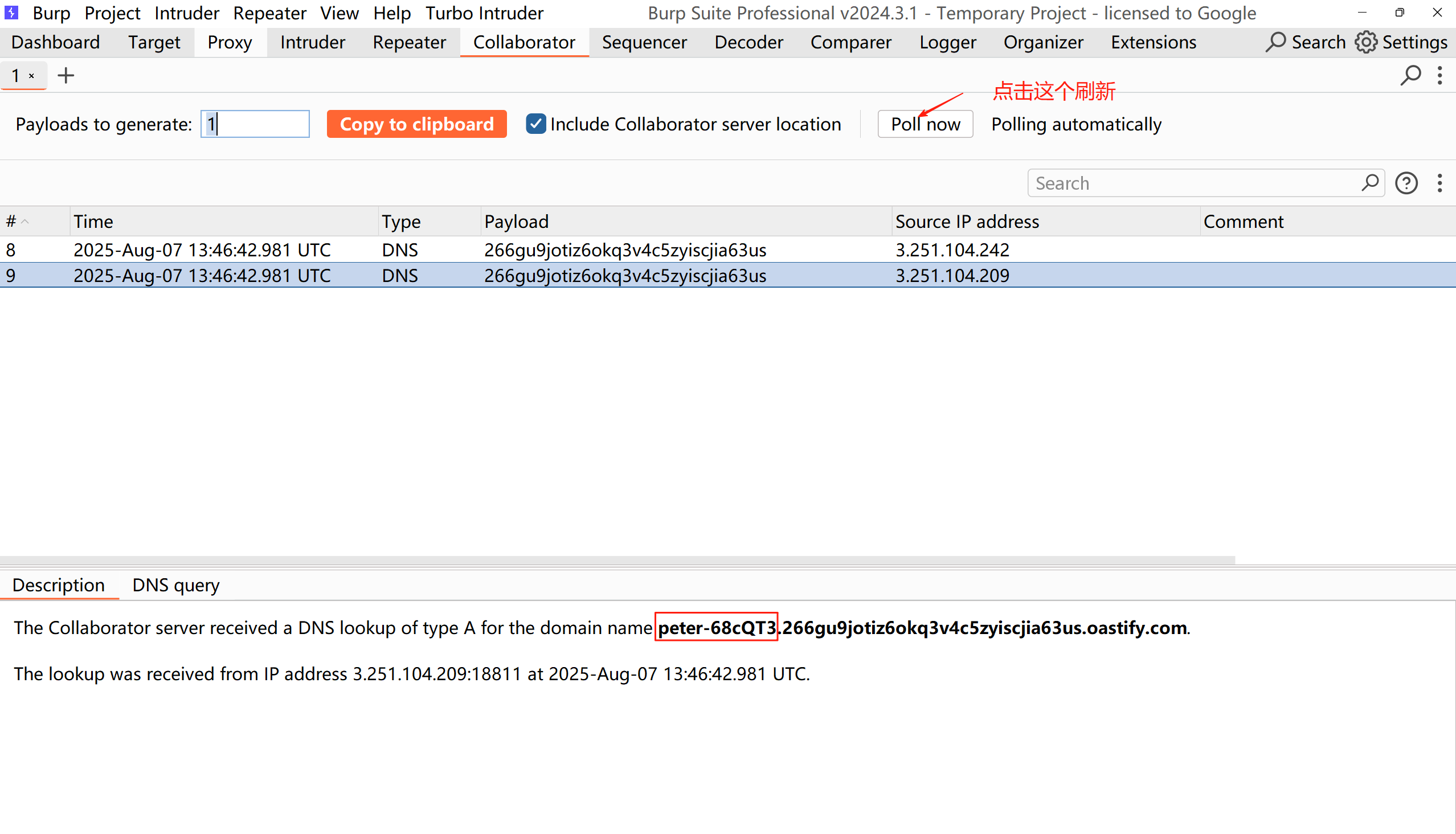Image resolution: width=1456 pixels, height=834 pixels.
Task: Open the tab-bar three-dot options menu
Action: pos(1439,75)
